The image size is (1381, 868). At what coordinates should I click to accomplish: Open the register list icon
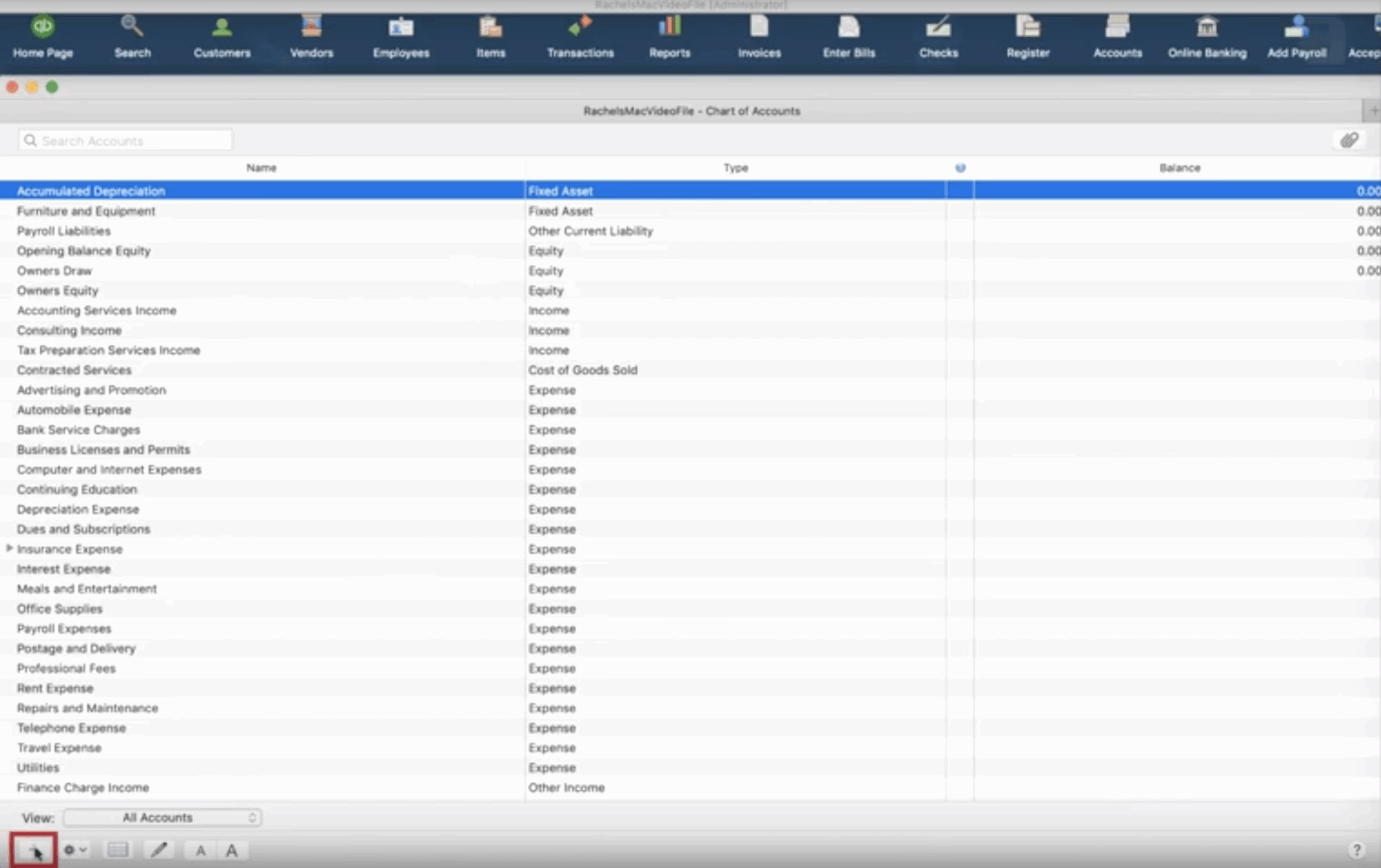point(118,850)
